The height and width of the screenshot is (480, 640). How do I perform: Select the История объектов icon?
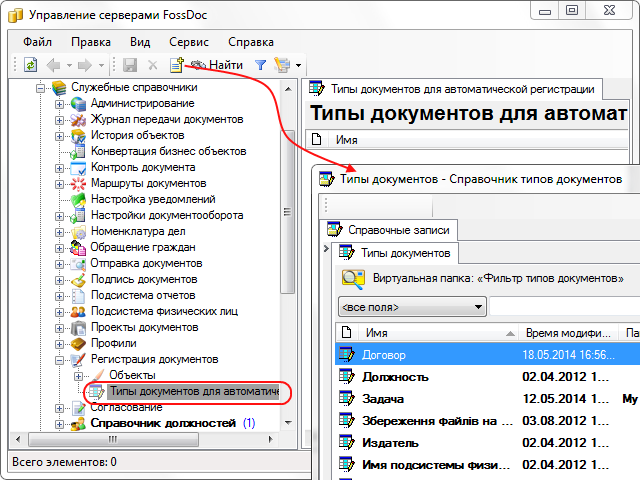(78, 136)
